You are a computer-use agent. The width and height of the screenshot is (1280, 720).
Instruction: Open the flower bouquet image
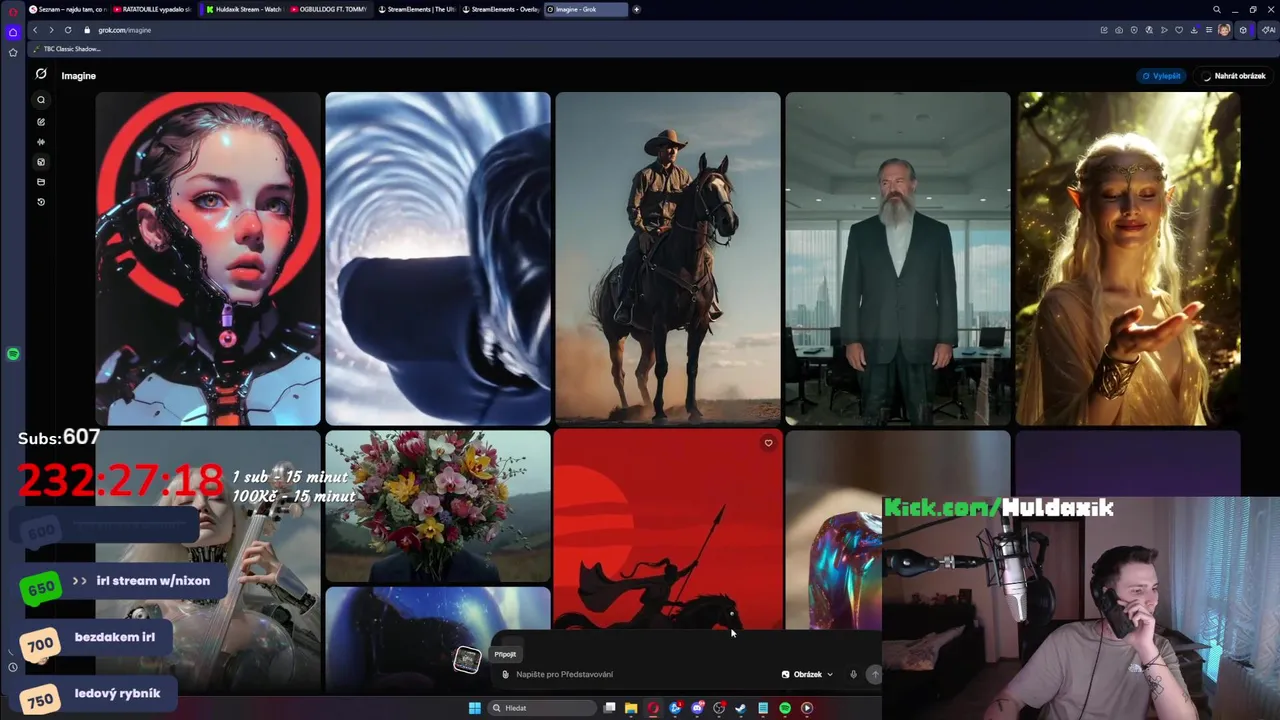(x=438, y=506)
